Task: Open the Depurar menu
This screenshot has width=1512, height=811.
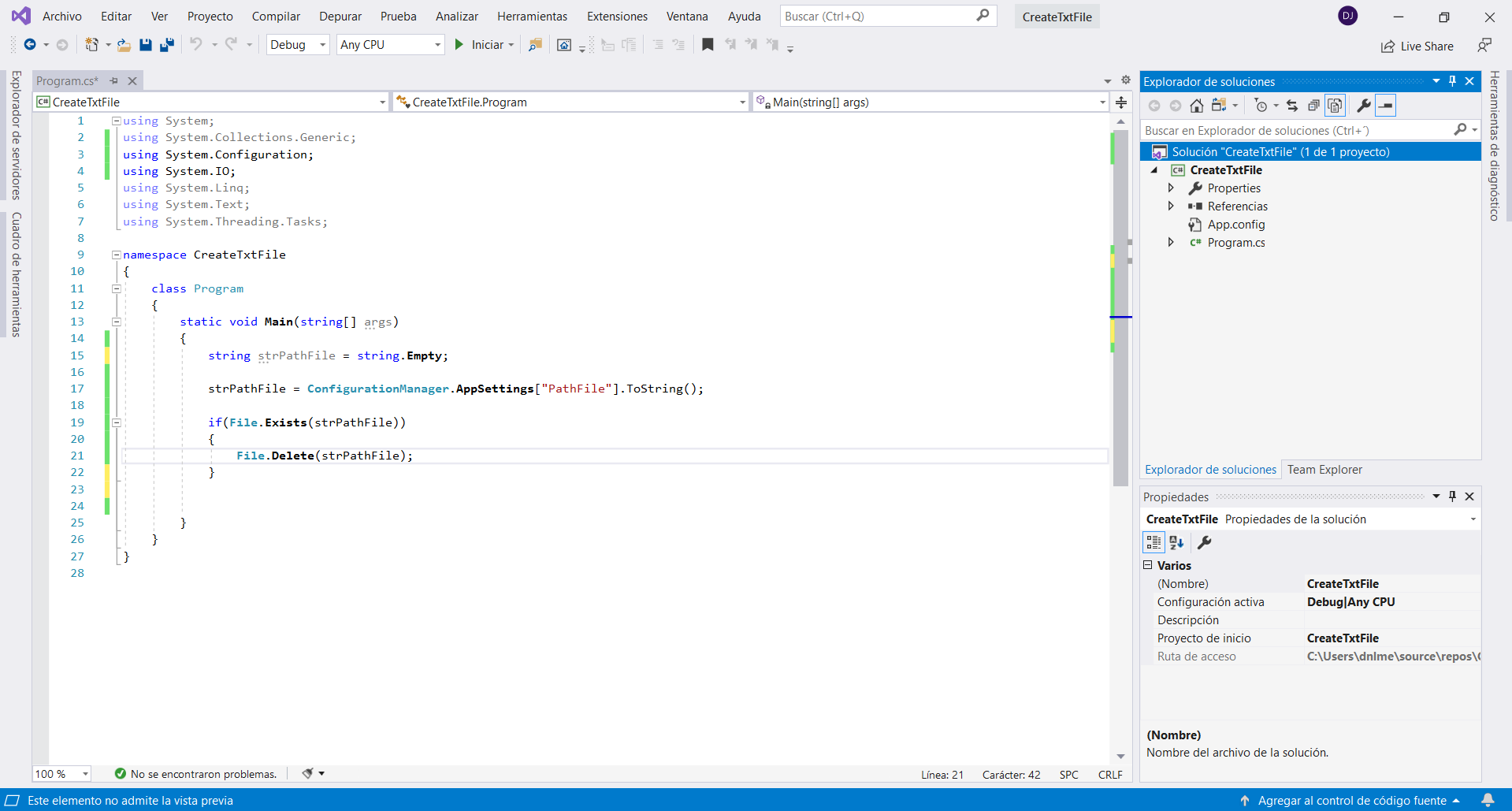Action: (340, 17)
